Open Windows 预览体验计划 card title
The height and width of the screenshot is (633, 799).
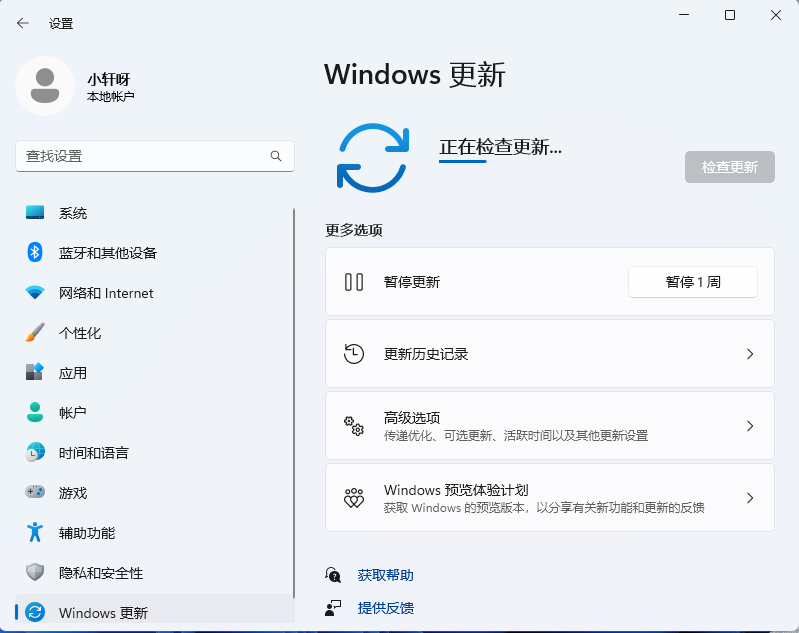[x=456, y=490]
